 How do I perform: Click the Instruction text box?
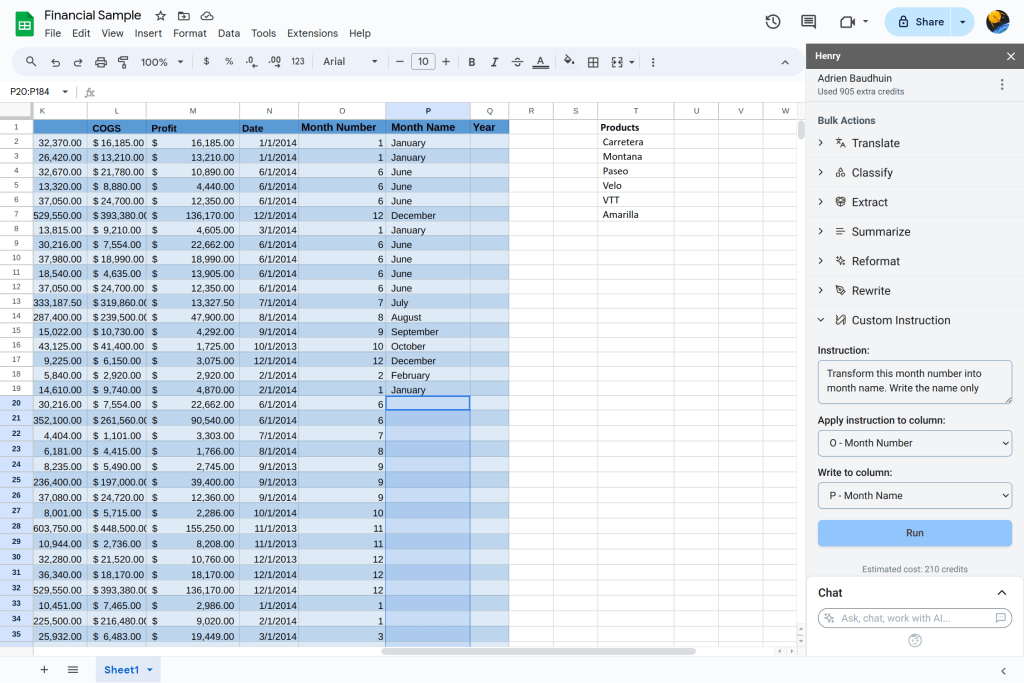click(914, 381)
